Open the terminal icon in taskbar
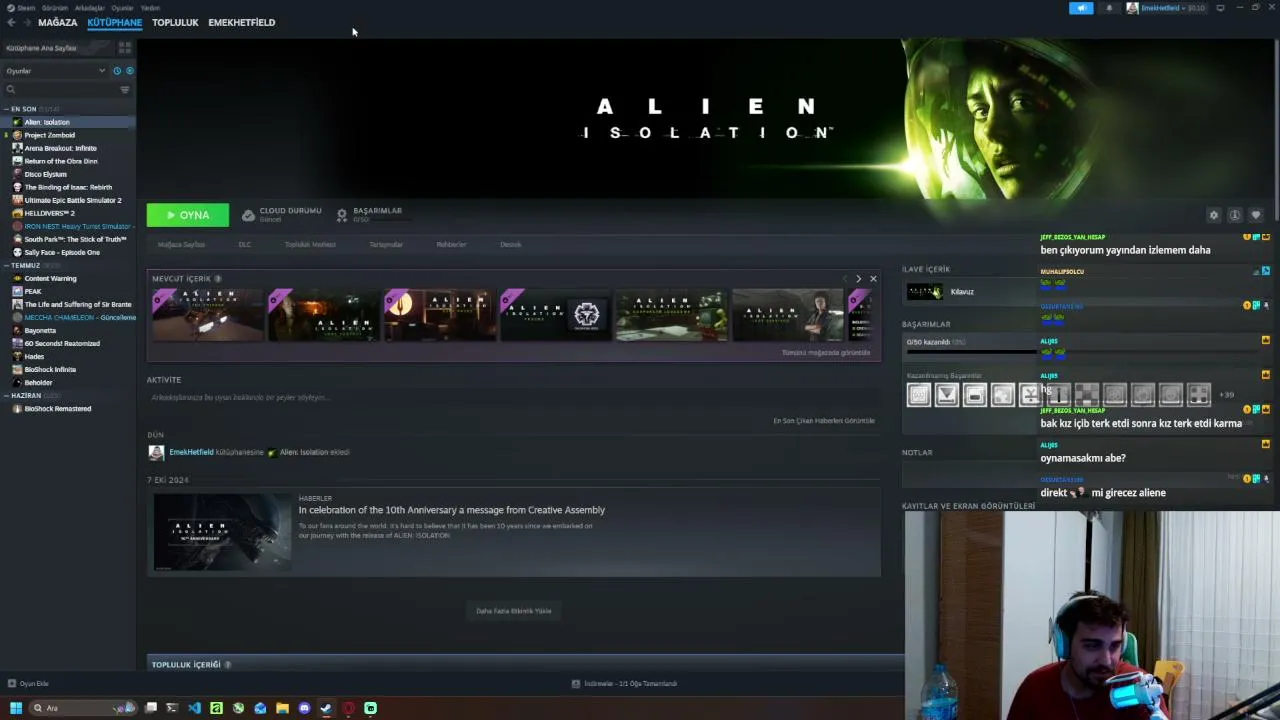 pos(172,708)
